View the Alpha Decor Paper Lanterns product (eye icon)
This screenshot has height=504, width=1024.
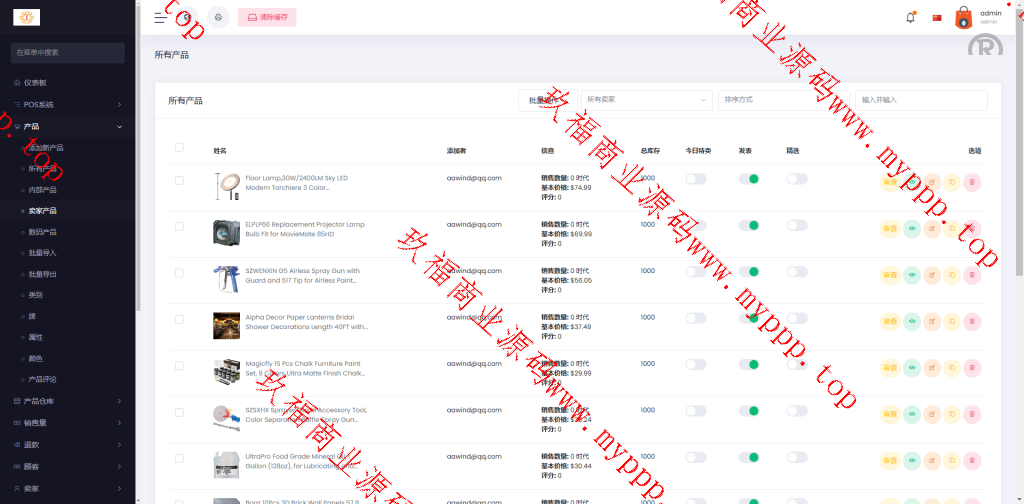pyautogui.click(x=911, y=320)
